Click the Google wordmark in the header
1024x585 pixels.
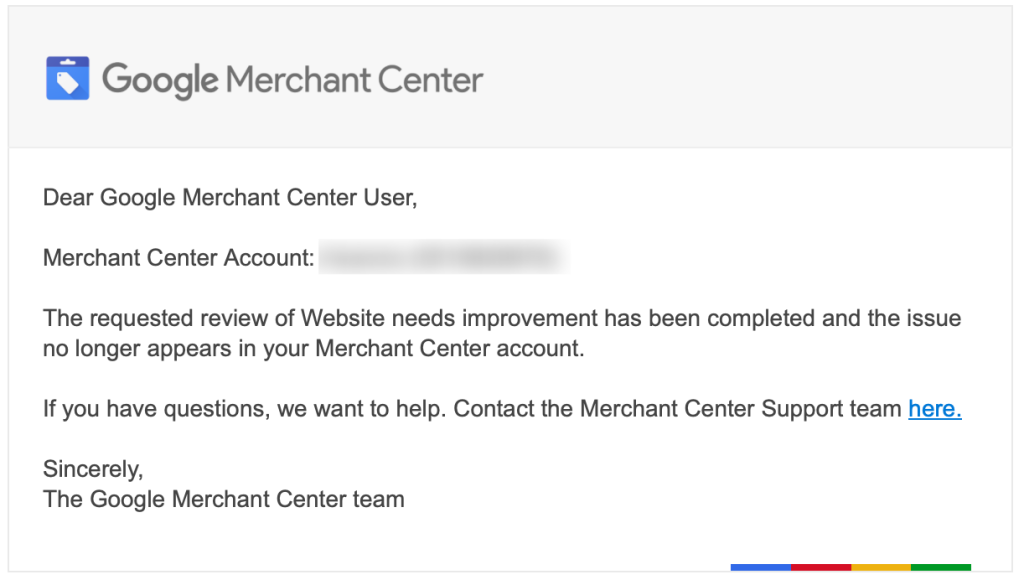160,79
